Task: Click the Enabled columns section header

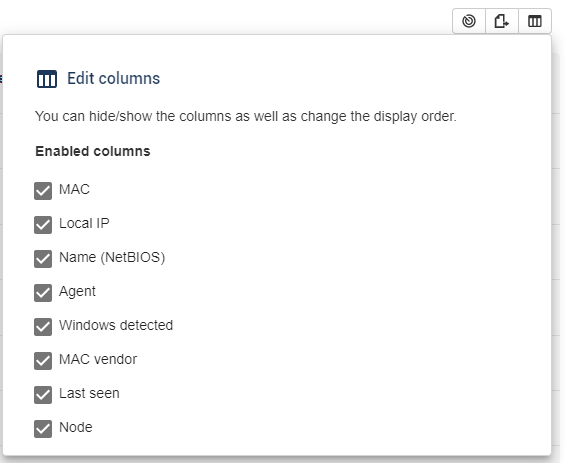Action: click(x=93, y=151)
